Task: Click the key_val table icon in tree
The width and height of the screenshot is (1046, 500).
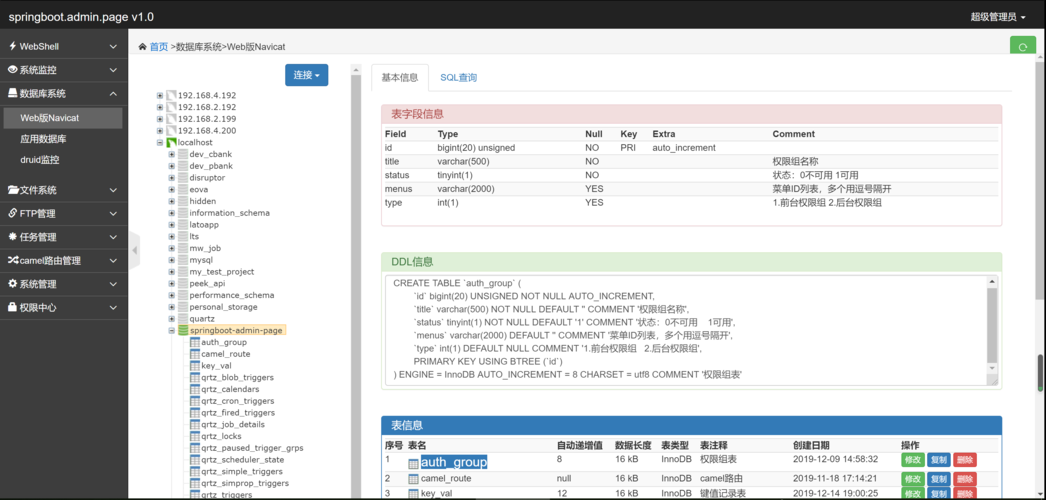Action: (195, 365)
